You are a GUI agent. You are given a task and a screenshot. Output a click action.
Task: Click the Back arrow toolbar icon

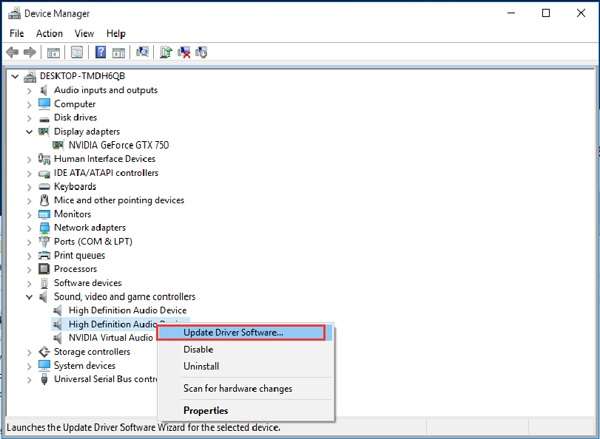[13, 52]
